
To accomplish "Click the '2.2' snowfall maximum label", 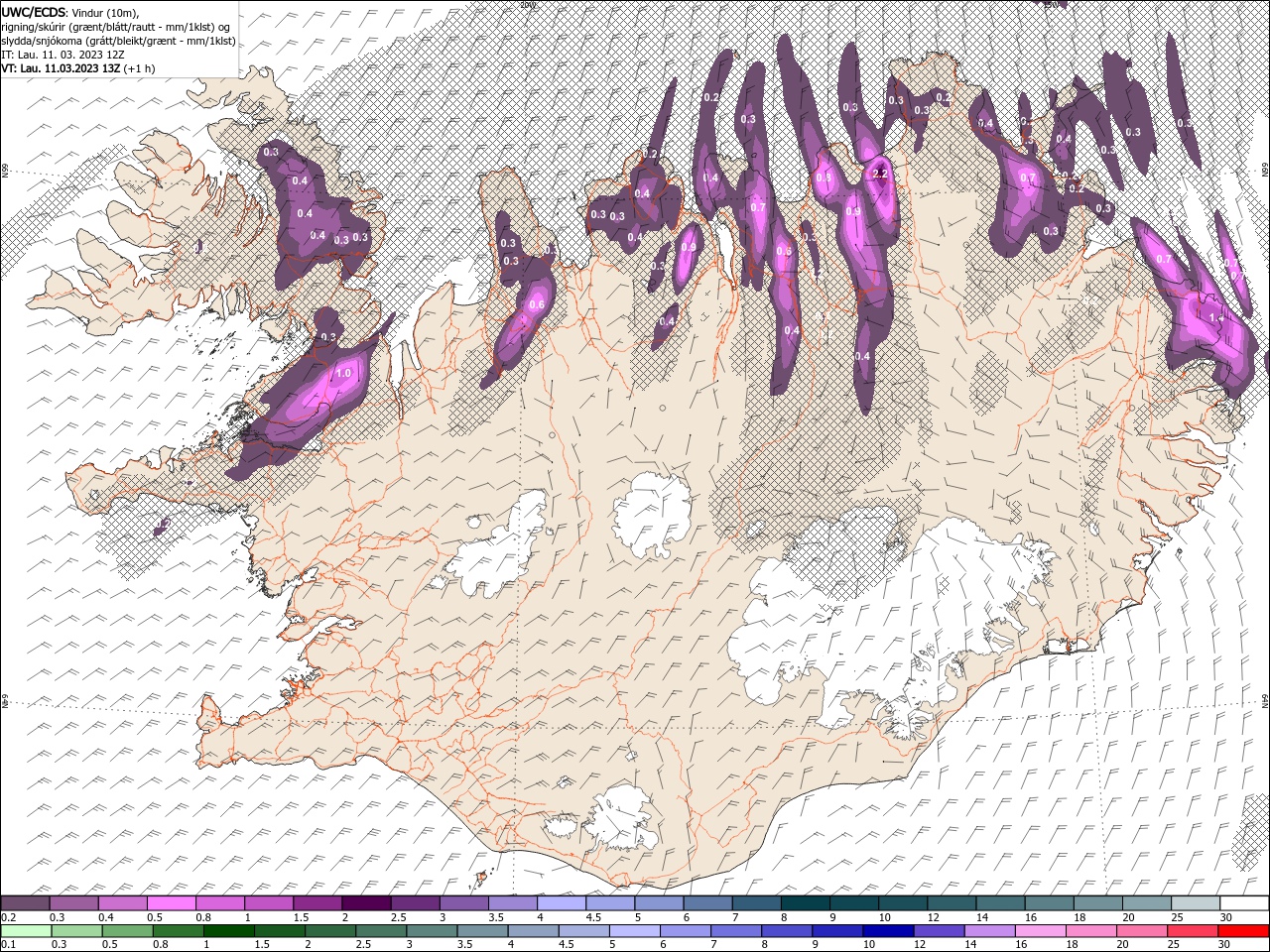I will 879,174.
